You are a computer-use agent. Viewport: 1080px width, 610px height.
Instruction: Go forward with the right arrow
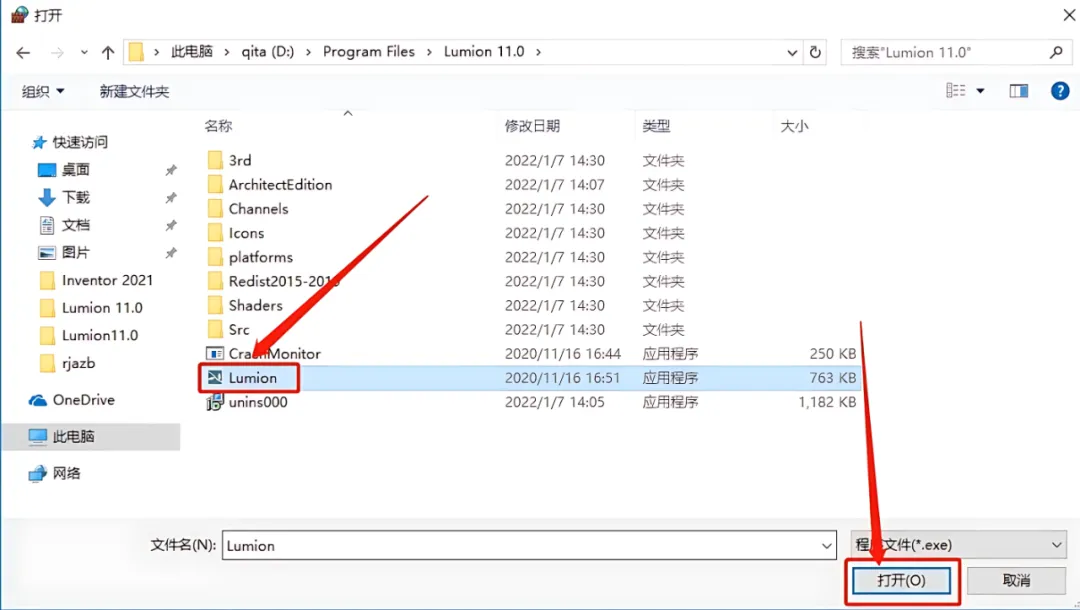click(x=57, y=52)
